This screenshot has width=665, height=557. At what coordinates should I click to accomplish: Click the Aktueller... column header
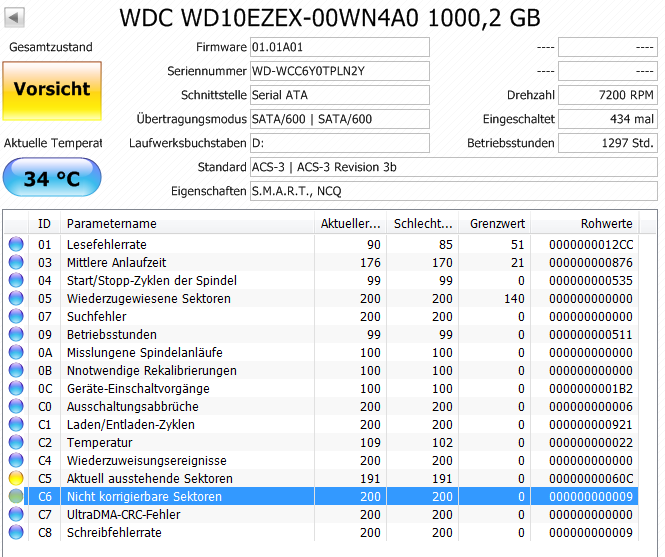click(350, 224)
